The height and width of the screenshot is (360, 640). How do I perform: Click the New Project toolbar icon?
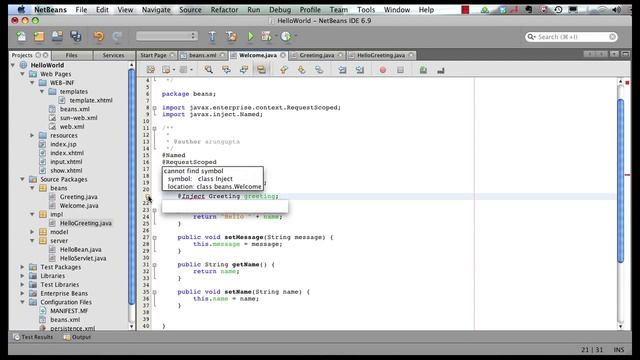39,37
